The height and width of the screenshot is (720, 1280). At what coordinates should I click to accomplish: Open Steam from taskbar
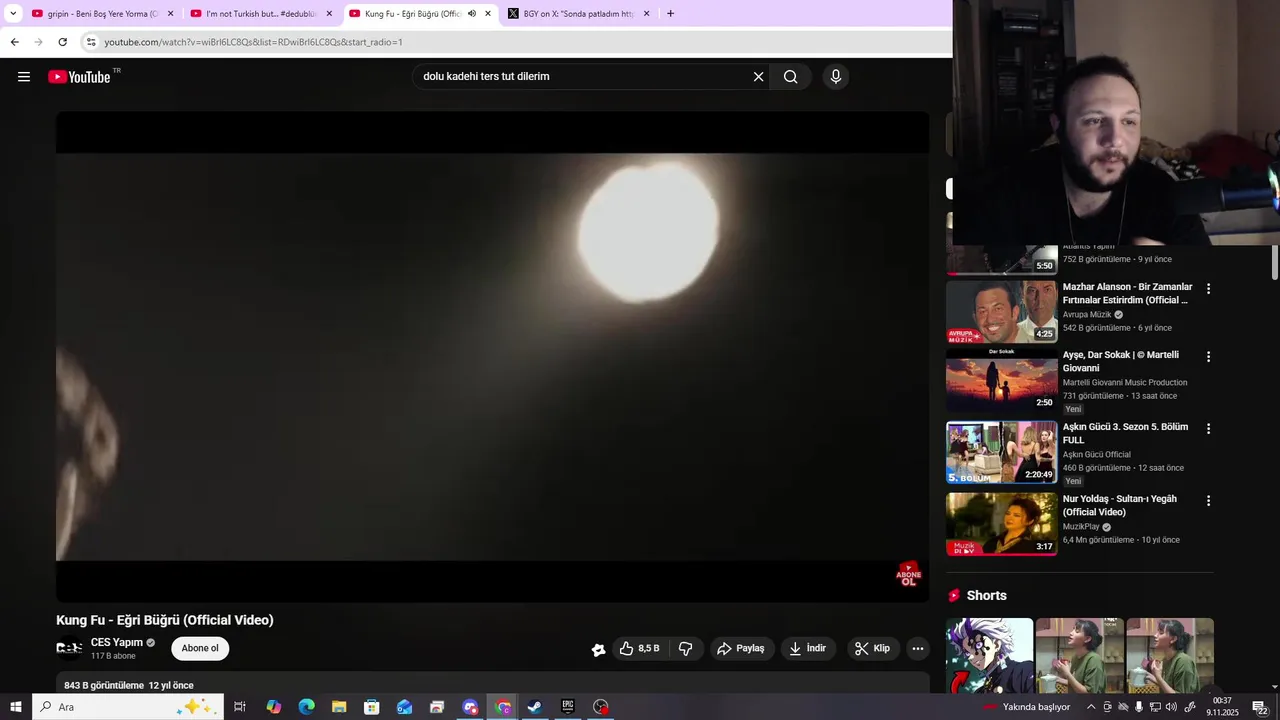click(x=535, y=707)
